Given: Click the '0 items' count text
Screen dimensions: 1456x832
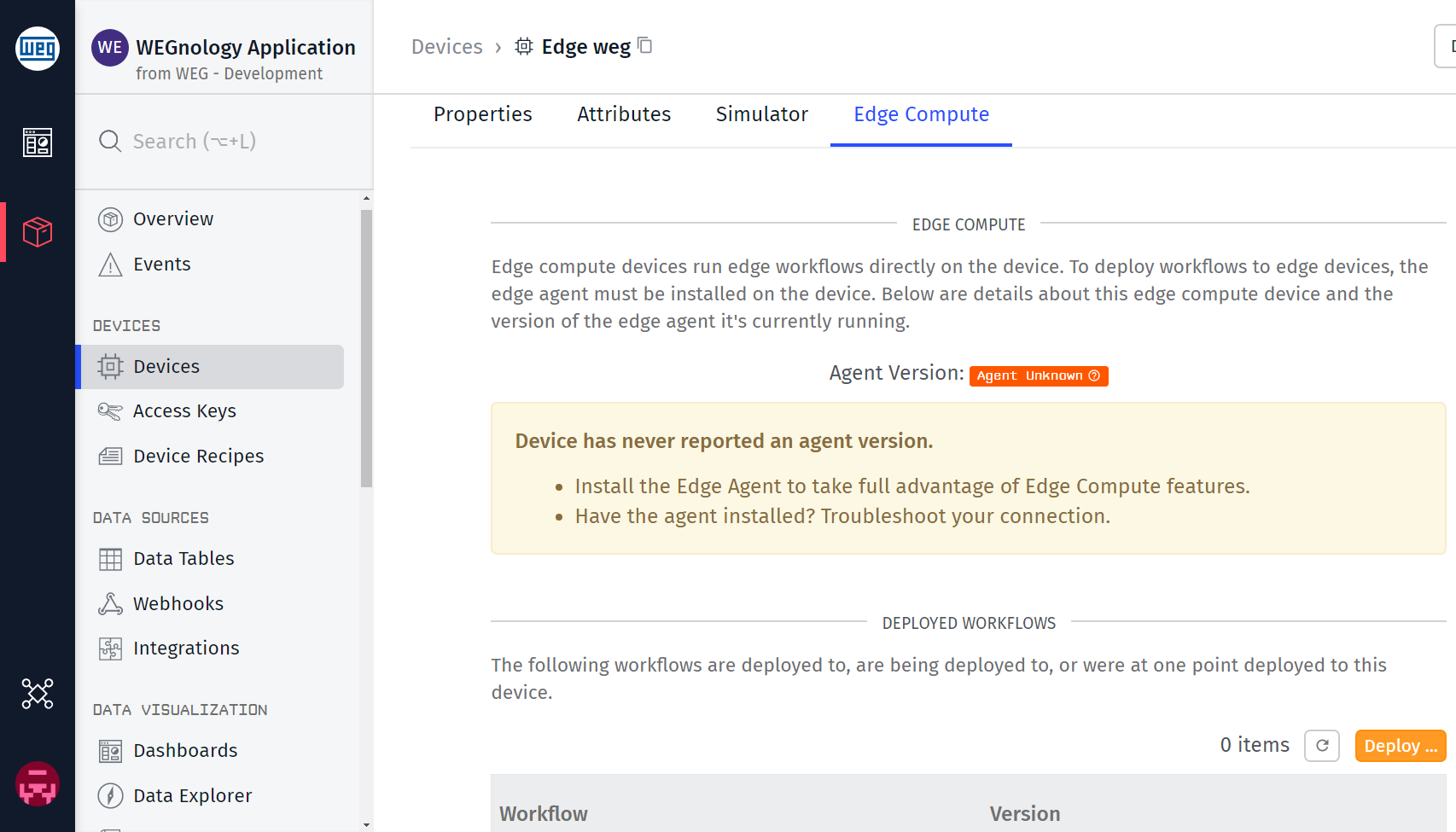Looking at the screenshot, I should [x=1255, y=745].
